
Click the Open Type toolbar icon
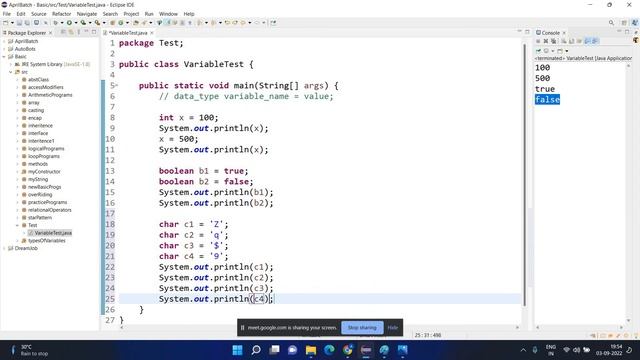(x=136, y=23)
